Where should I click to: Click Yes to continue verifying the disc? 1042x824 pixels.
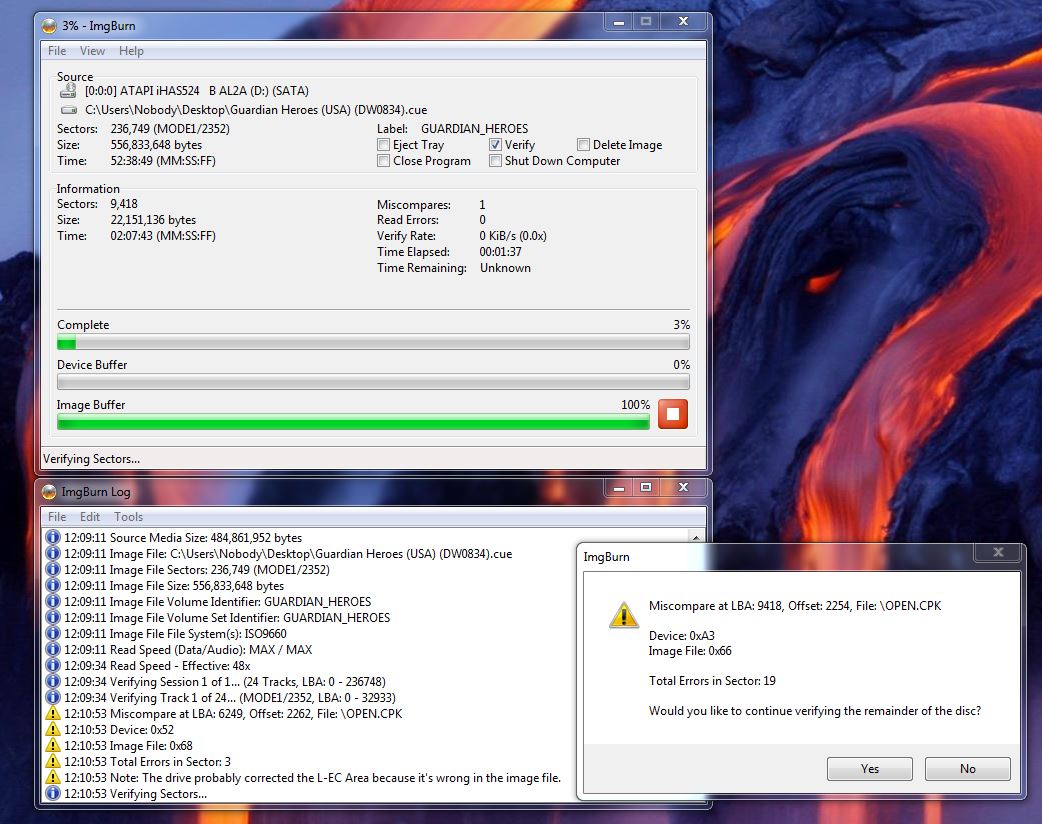pyautogui.click(x=869, y=769)
